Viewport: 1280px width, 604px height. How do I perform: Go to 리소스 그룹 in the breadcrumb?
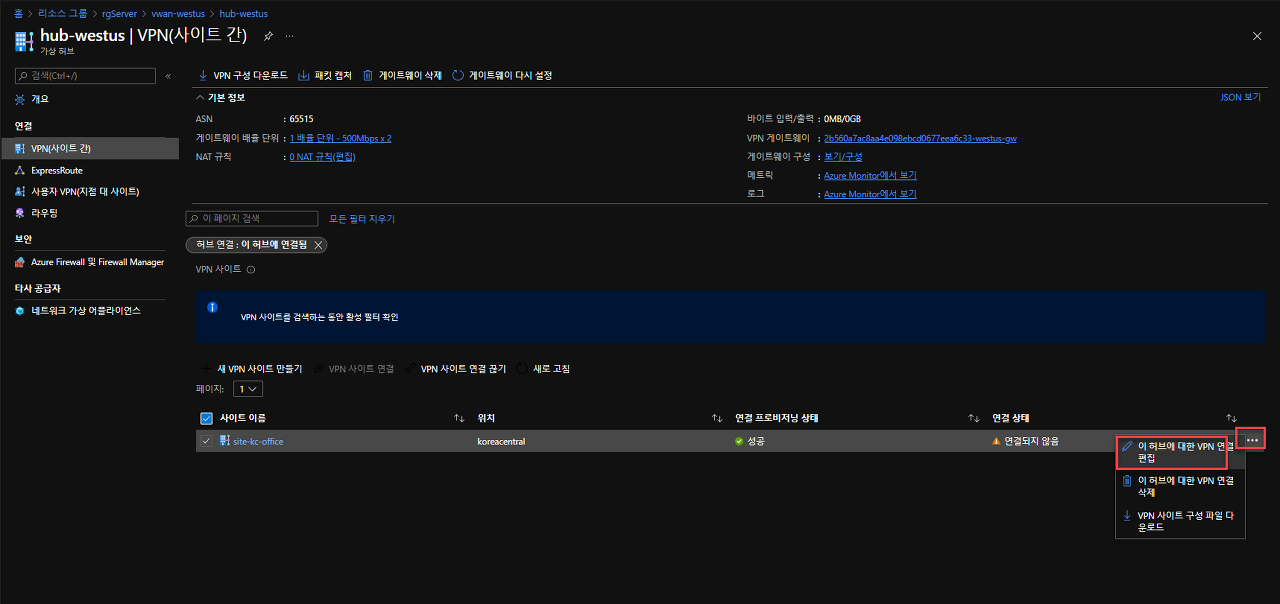click(61, 14)
